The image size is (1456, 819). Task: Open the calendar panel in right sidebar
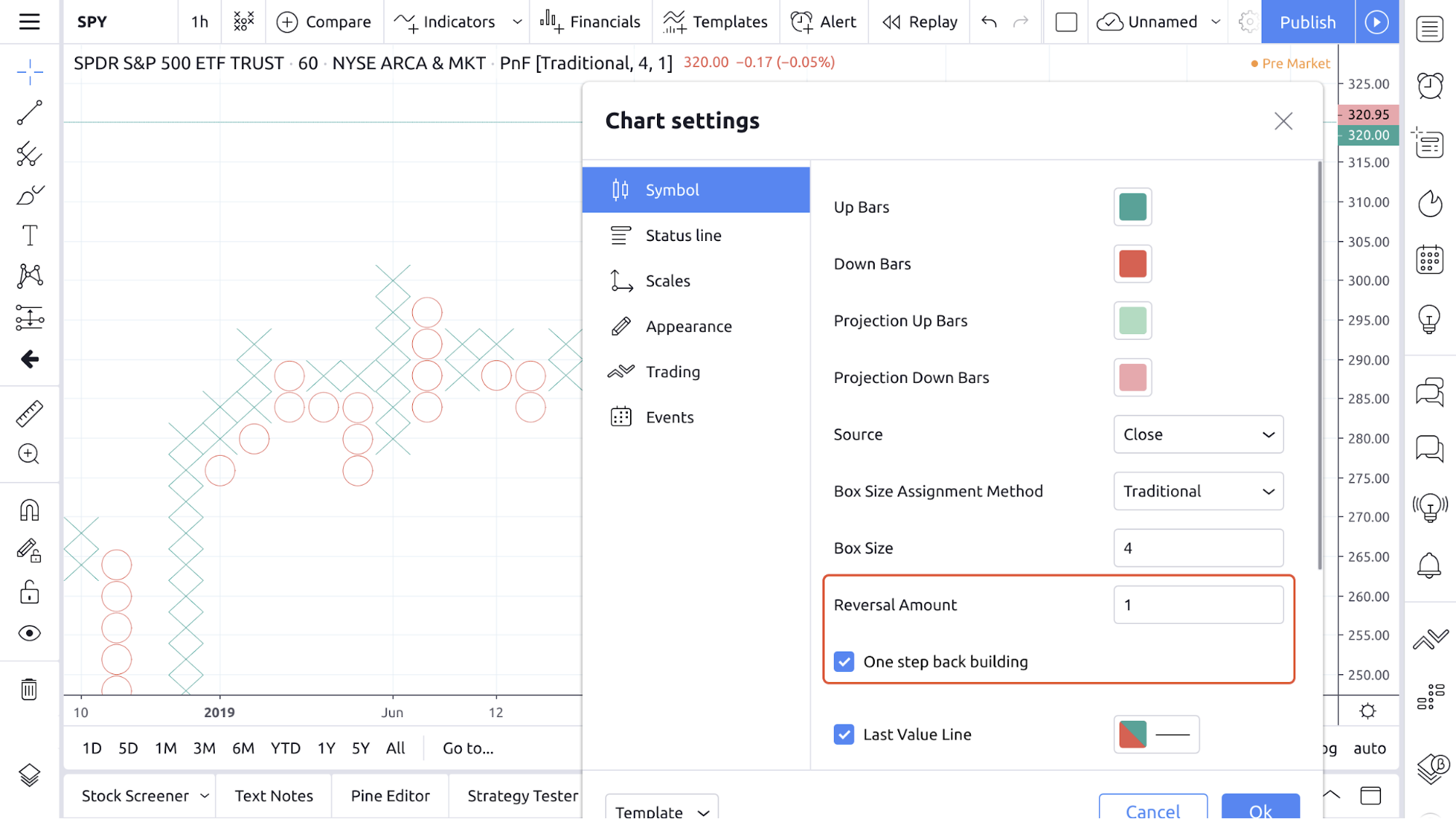tap(1429, 260)
